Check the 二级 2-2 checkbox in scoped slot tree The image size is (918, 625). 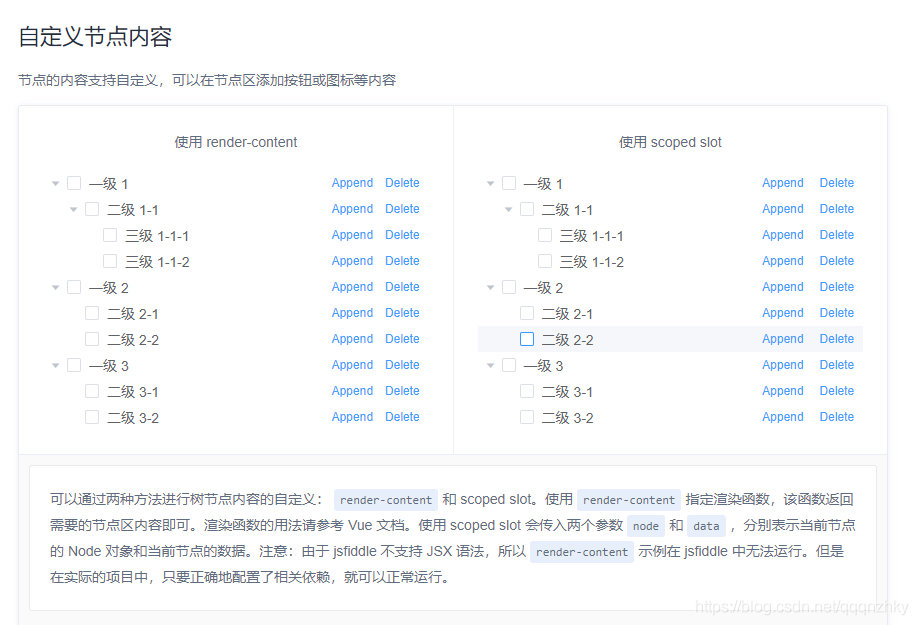tap(527, 339)
